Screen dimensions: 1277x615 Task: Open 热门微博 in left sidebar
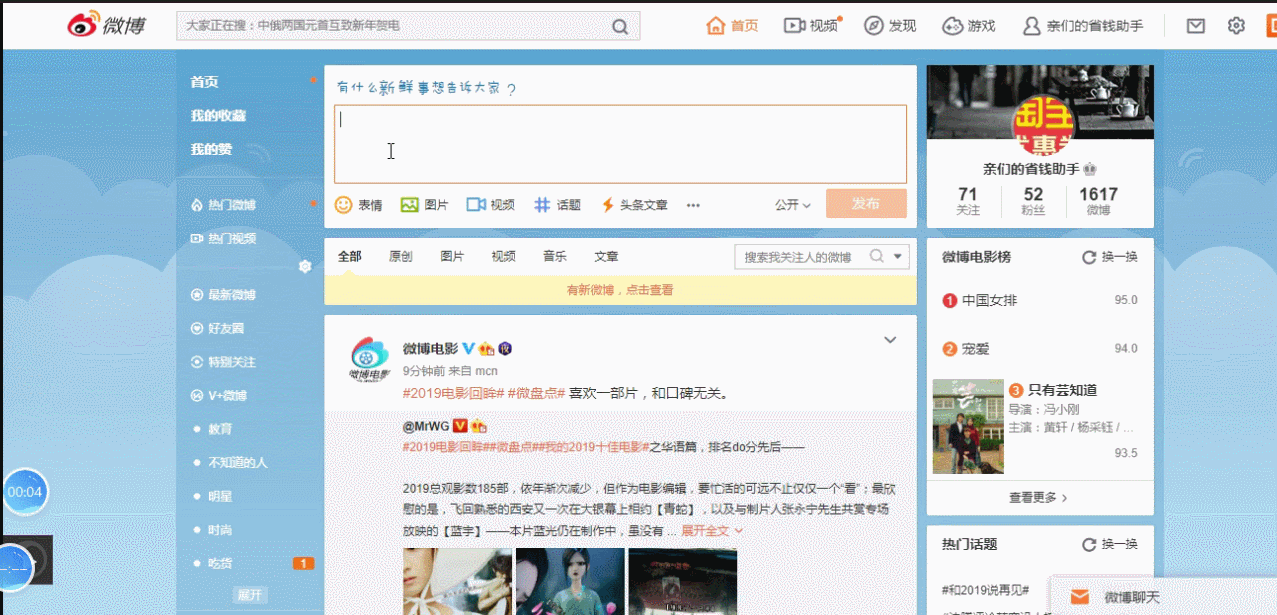(x=223, y=205)
